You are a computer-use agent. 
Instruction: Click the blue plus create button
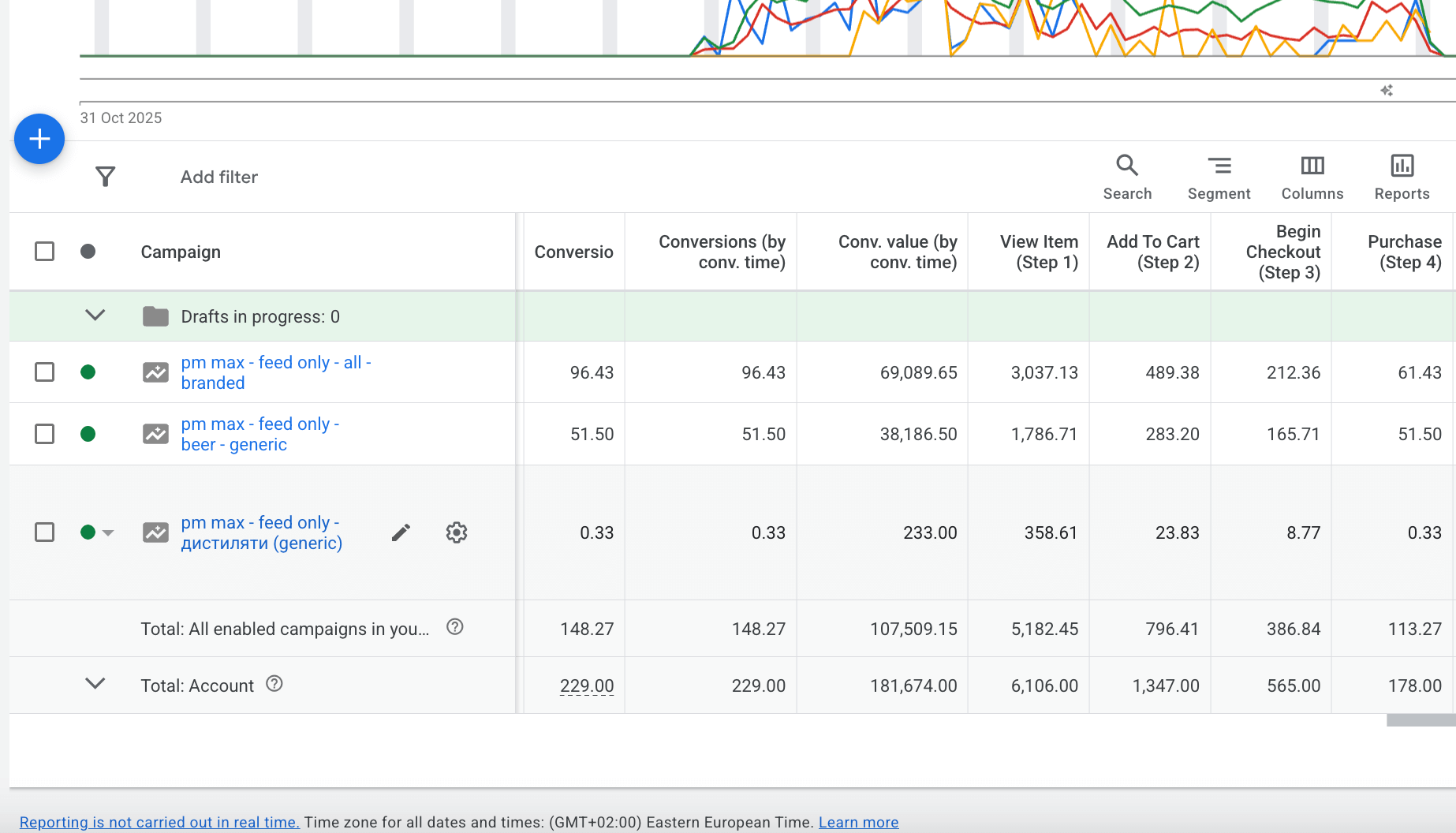[39, 139]
